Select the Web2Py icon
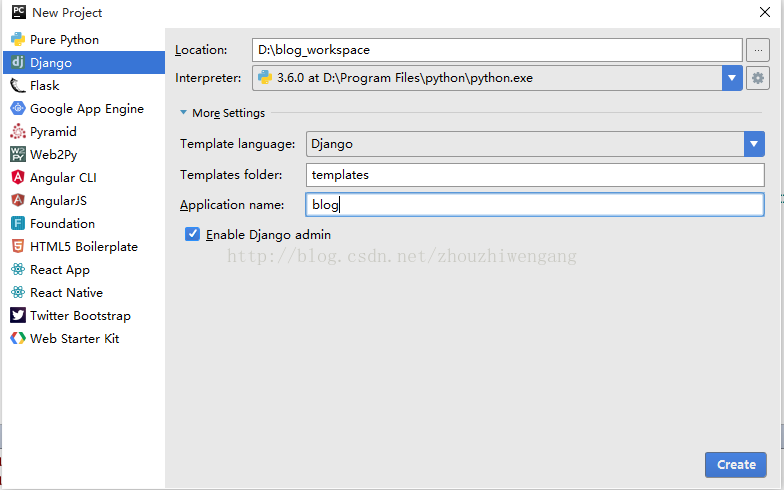The image size is (784, 490). point(18,154)
